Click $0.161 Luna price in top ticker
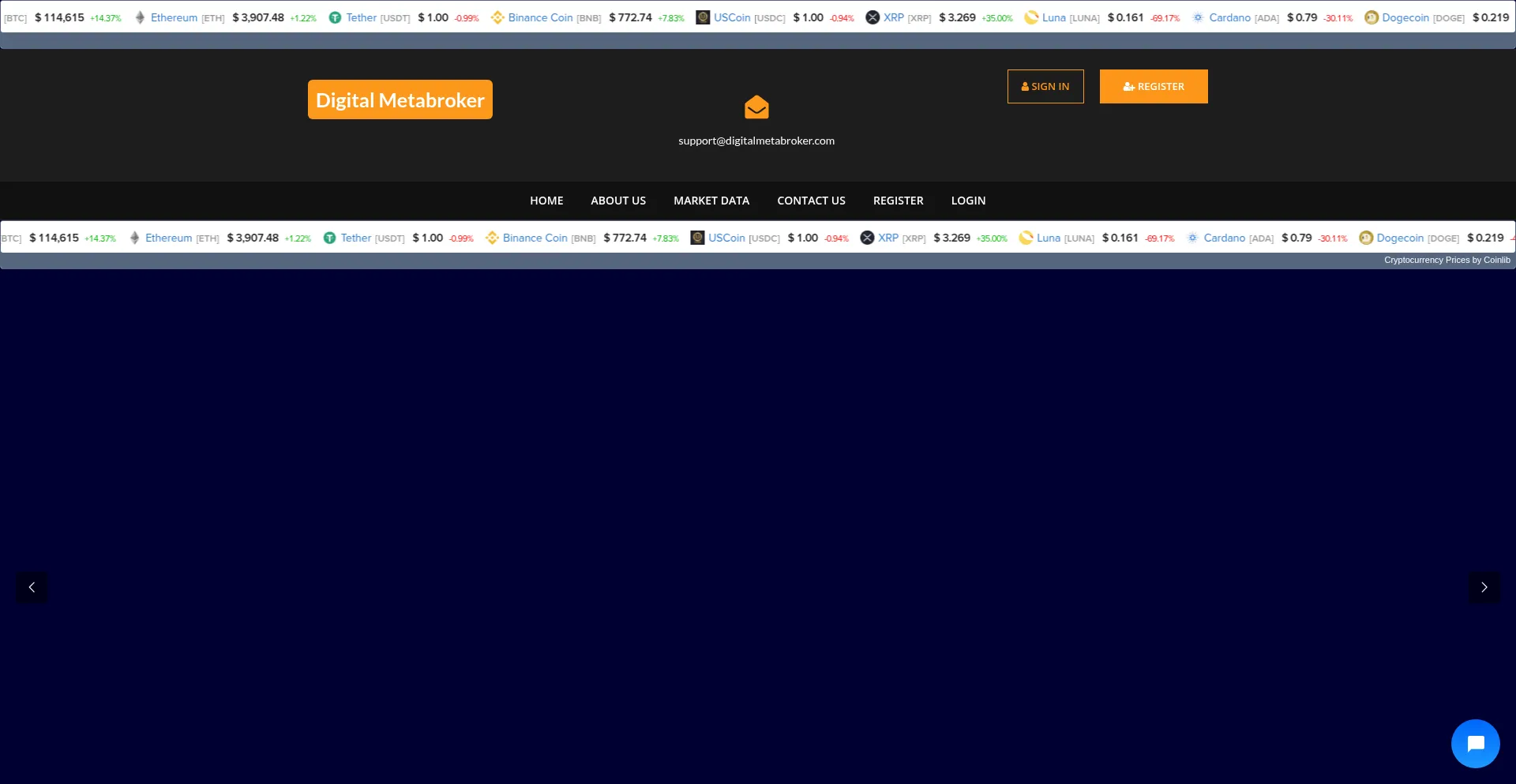The width and height of the screenshot is (1516, 784). tap(1125, 17)
